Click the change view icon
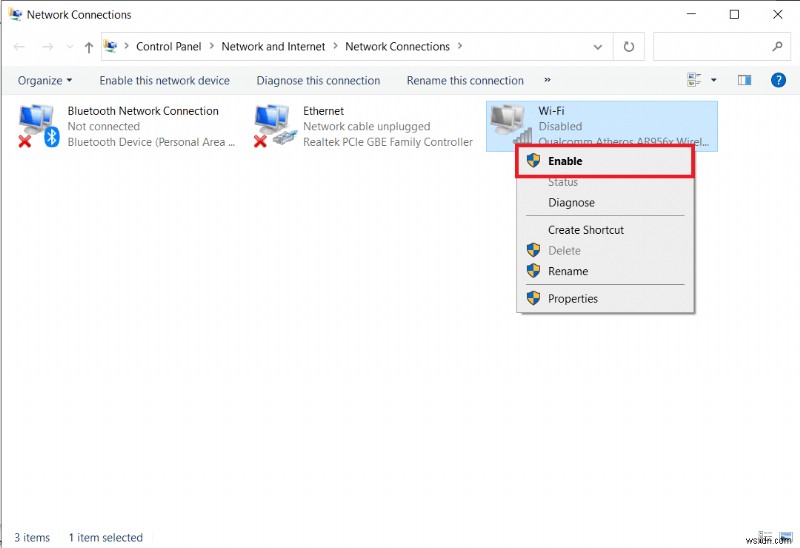 694,80
